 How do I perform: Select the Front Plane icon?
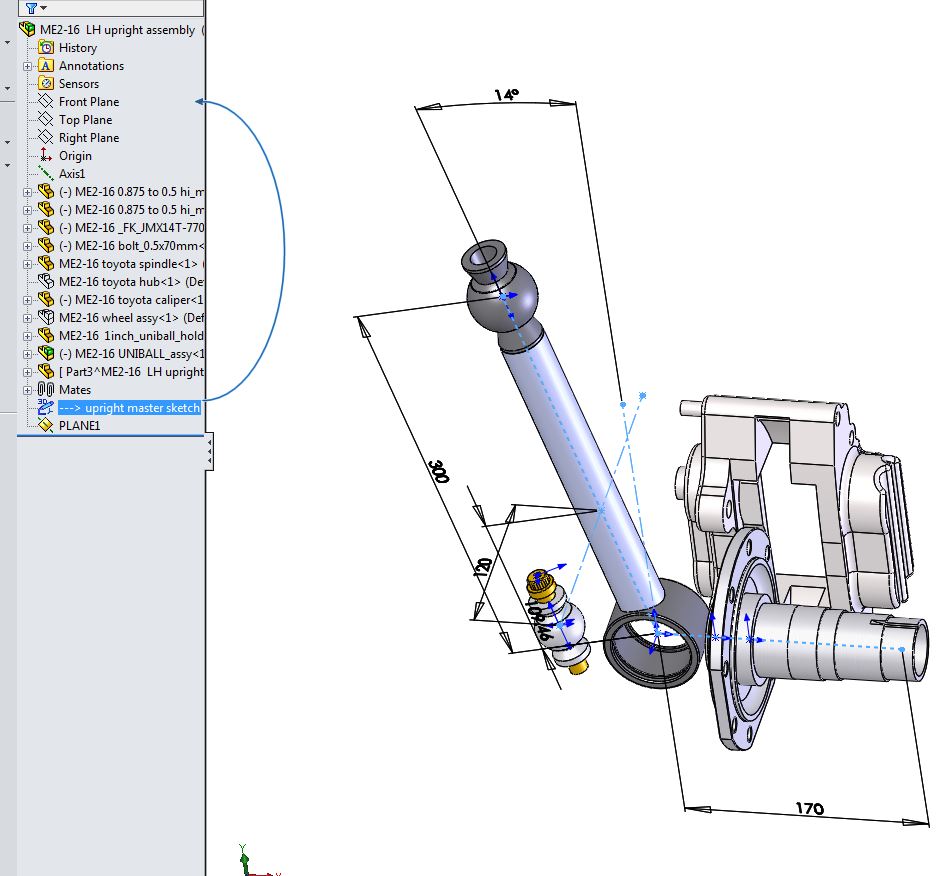point(46,101)
